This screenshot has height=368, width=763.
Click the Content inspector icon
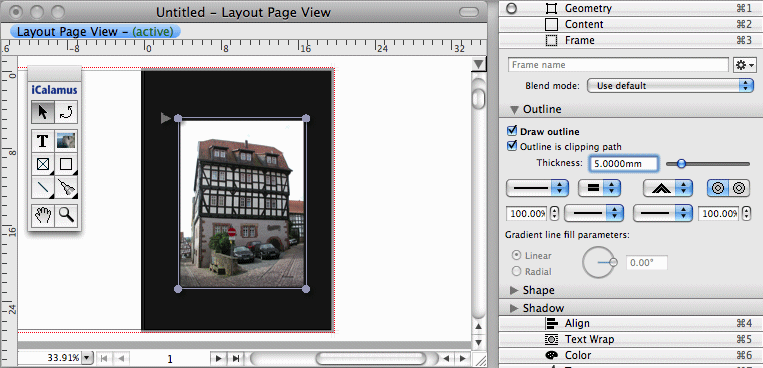[551, 24]
